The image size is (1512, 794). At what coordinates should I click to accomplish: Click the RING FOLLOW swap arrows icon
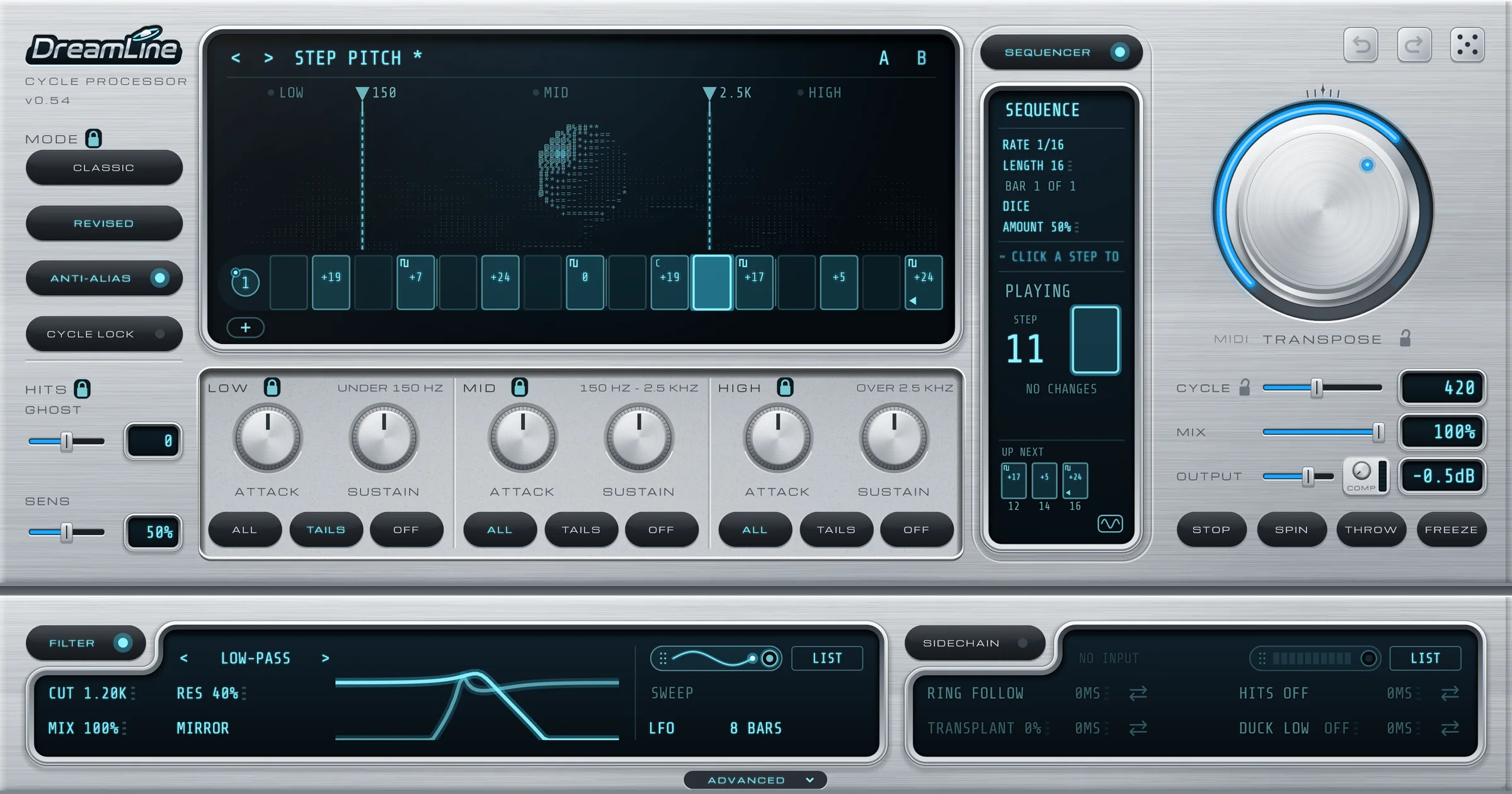click(x=1138, y=693)
